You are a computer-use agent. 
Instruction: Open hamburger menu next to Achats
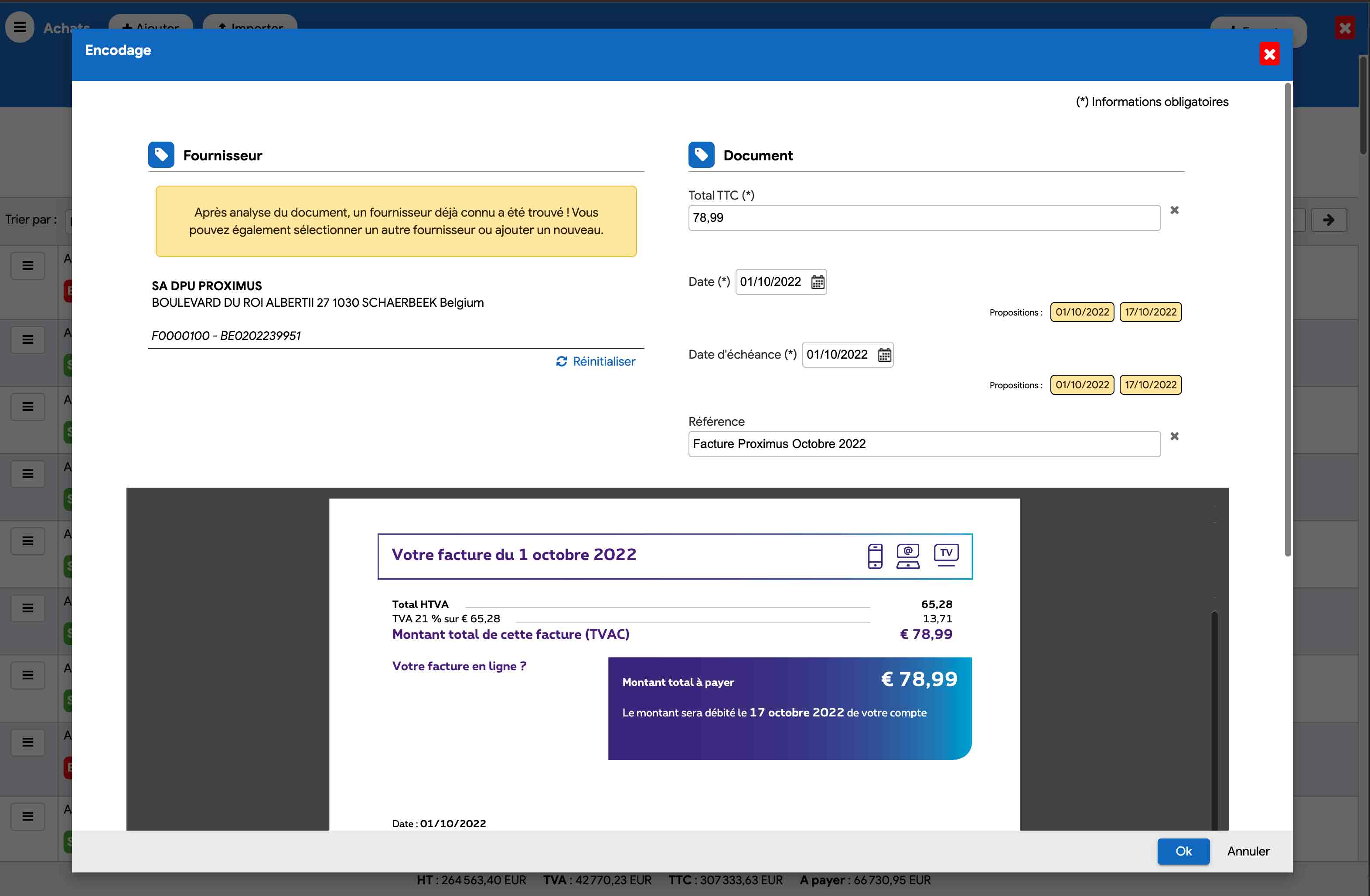pyautogui.click(x=20, y=27)
